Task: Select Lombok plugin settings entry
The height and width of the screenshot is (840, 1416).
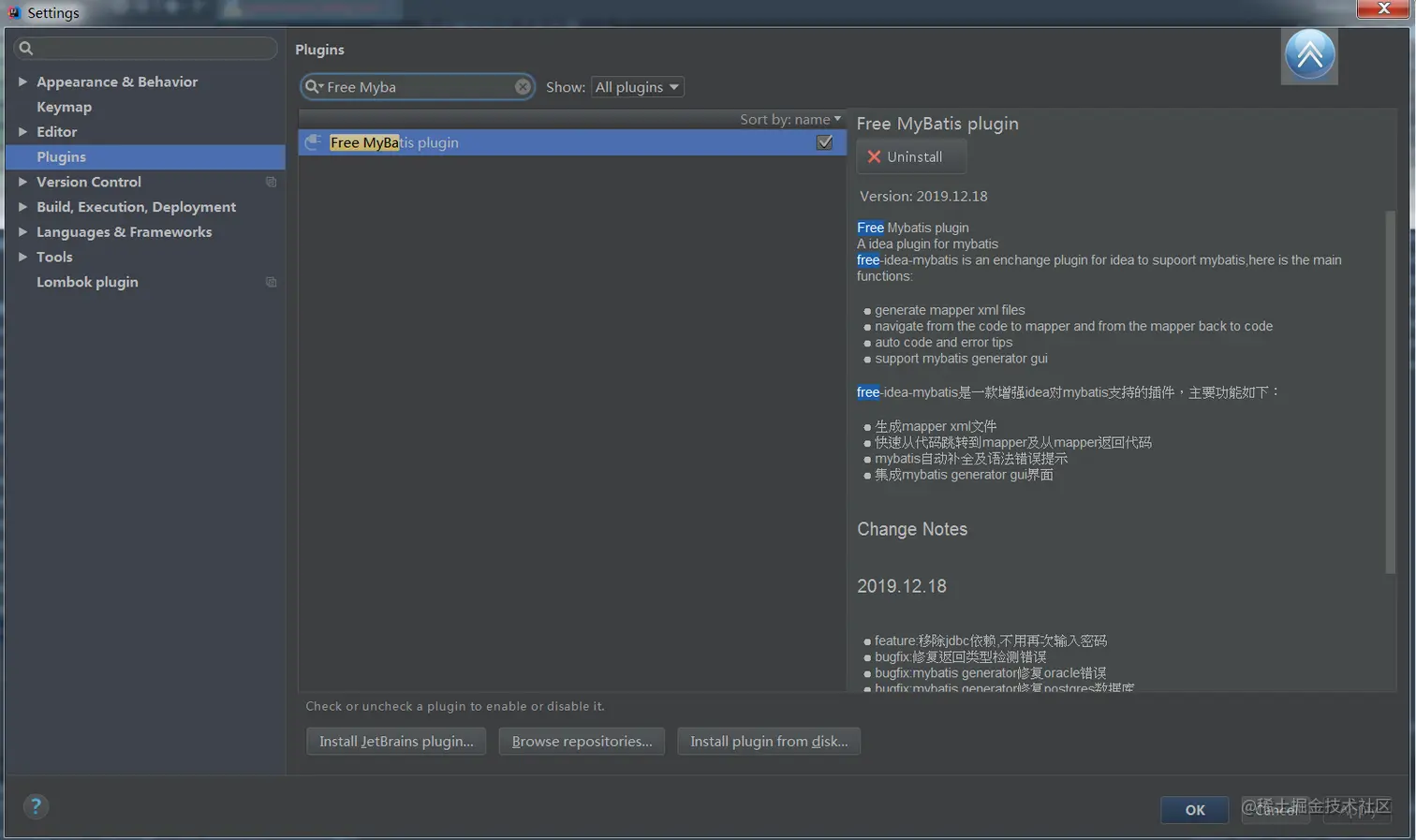Action: tap(87, 282)
